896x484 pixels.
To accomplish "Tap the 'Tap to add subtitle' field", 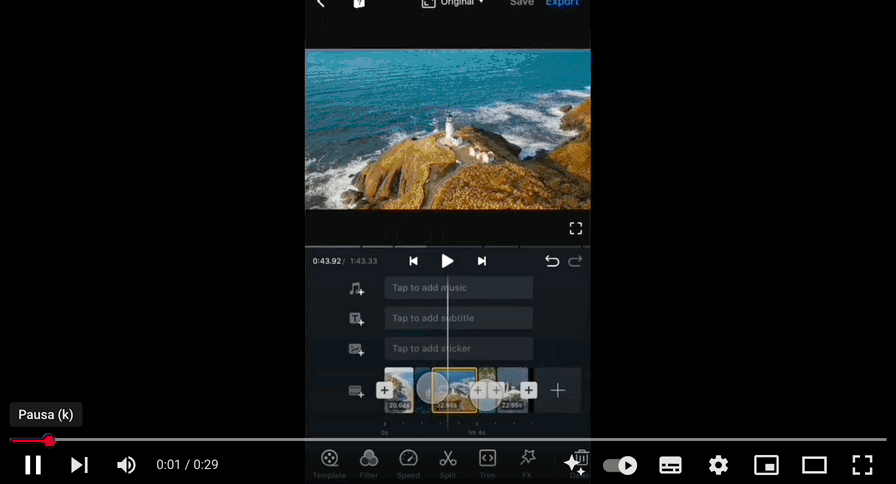I will [x=459, y=318].
